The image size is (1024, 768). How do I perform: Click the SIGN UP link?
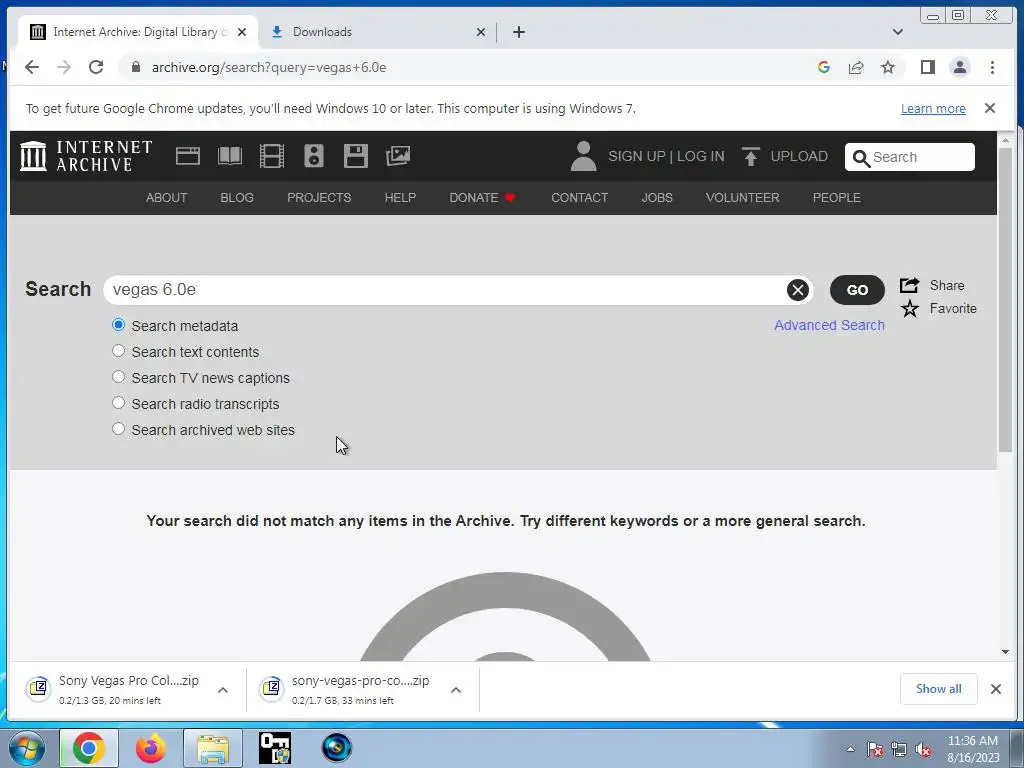[x=637, y=156]
